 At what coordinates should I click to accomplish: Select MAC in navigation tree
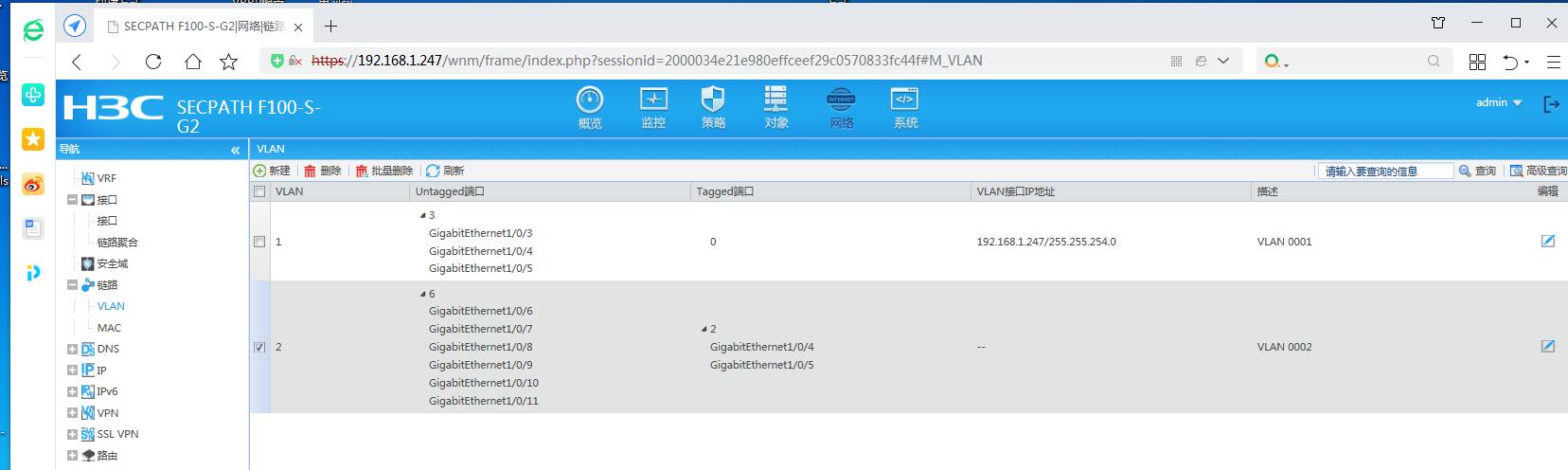tap(109, 328)
